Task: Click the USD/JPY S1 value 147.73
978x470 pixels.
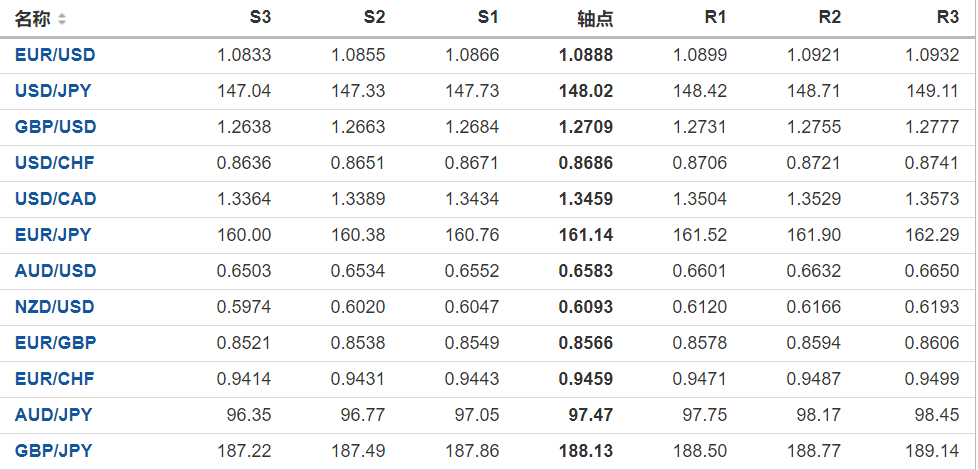Action: click(x=472, y=91)
